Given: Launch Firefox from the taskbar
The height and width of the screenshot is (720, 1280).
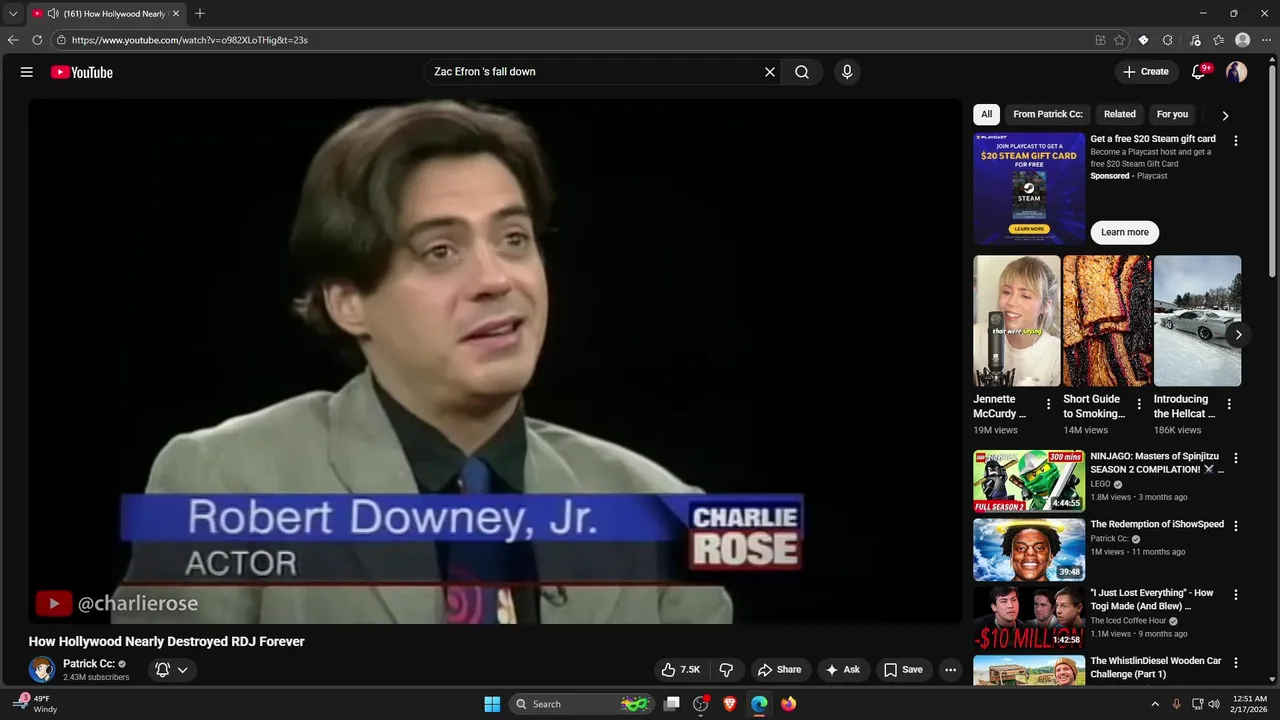Looking at the screenshot, I should tap(789, 704).
